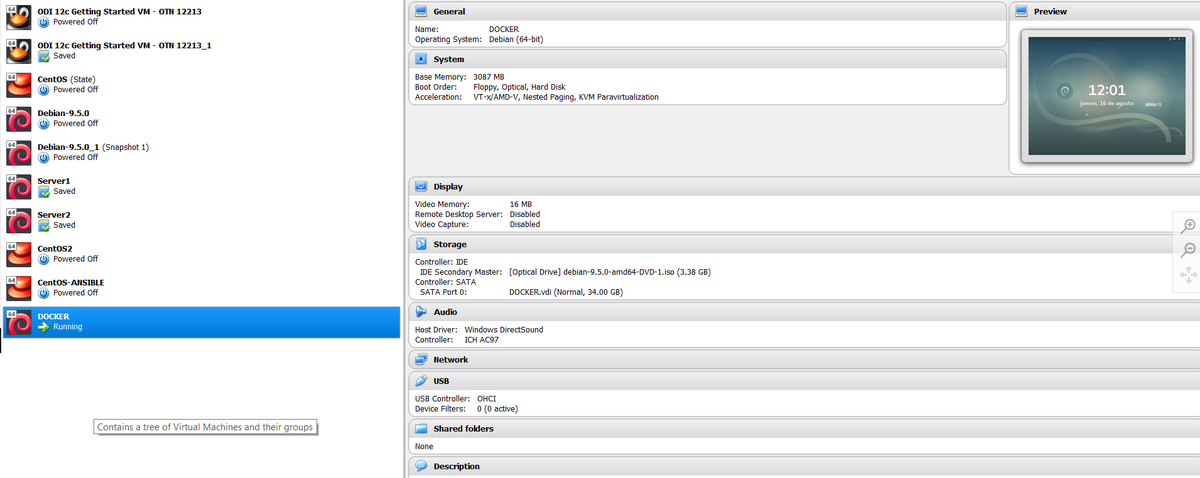Click the Acceleration VT-x/AMD-V value text
Screen dimensions: 1200x478
(x=566, y=97)
